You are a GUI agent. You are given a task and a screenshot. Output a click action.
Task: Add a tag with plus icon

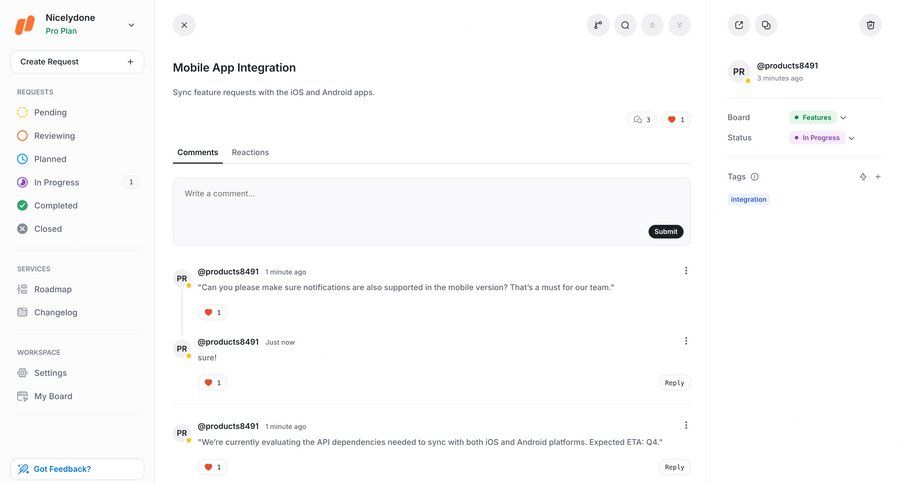(x=878, y=177)
